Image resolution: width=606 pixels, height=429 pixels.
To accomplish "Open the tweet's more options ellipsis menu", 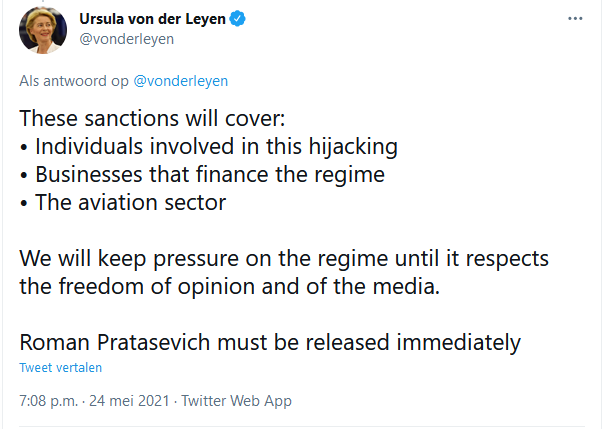I will [573, 19].
